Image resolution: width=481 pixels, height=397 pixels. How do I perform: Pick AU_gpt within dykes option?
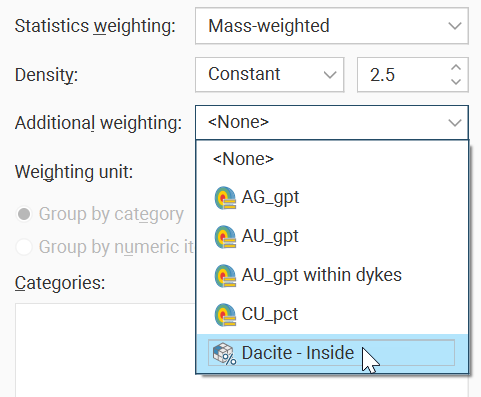coord(332,275)
